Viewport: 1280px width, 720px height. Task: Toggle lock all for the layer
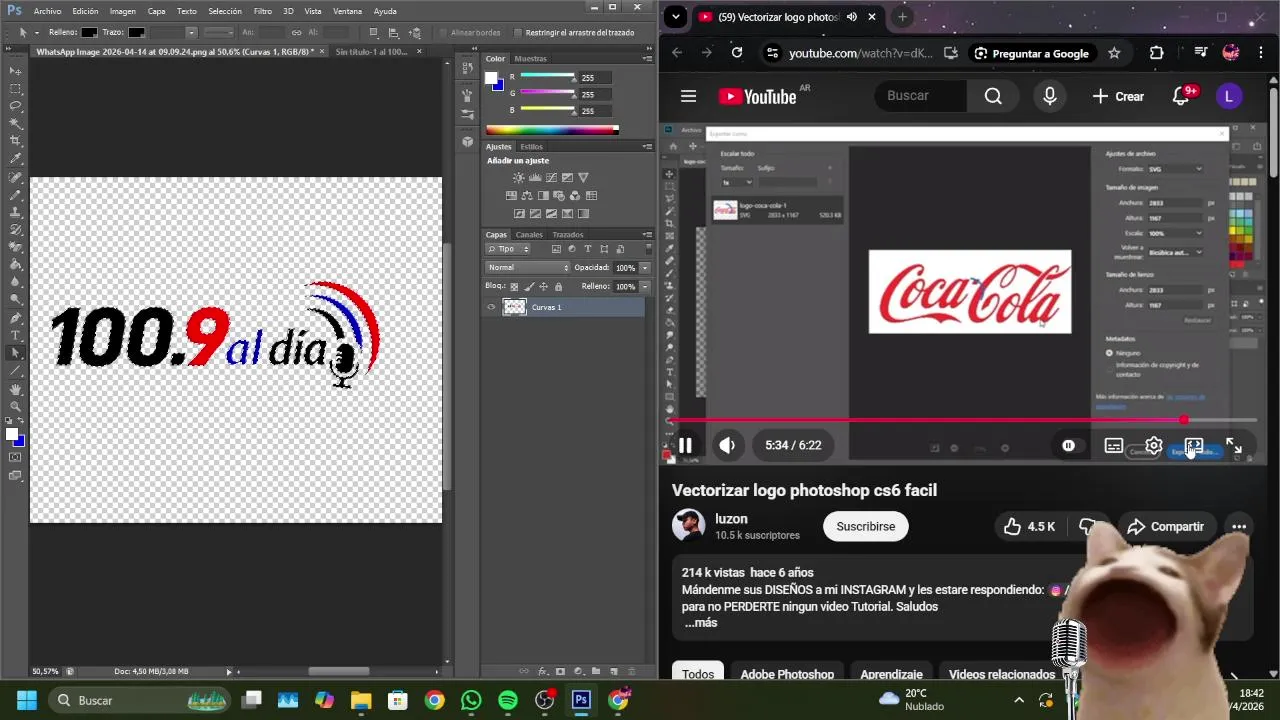[558, 287]
